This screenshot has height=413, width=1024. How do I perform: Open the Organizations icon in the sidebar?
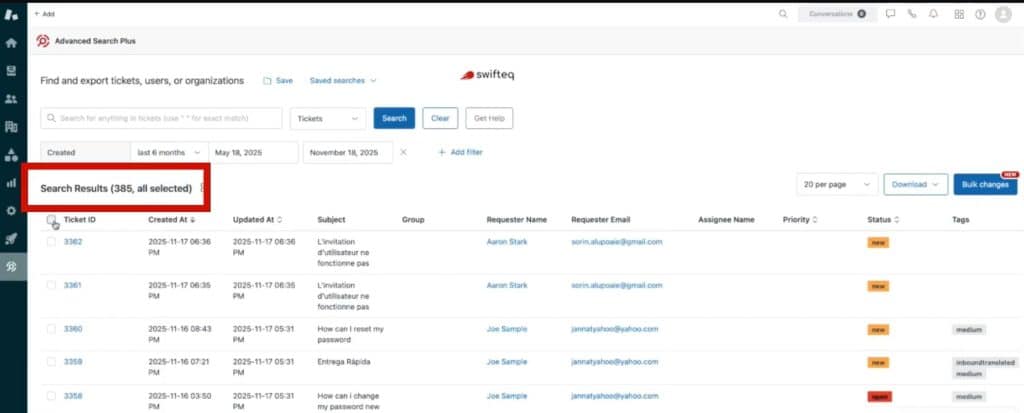click(10, 127)
